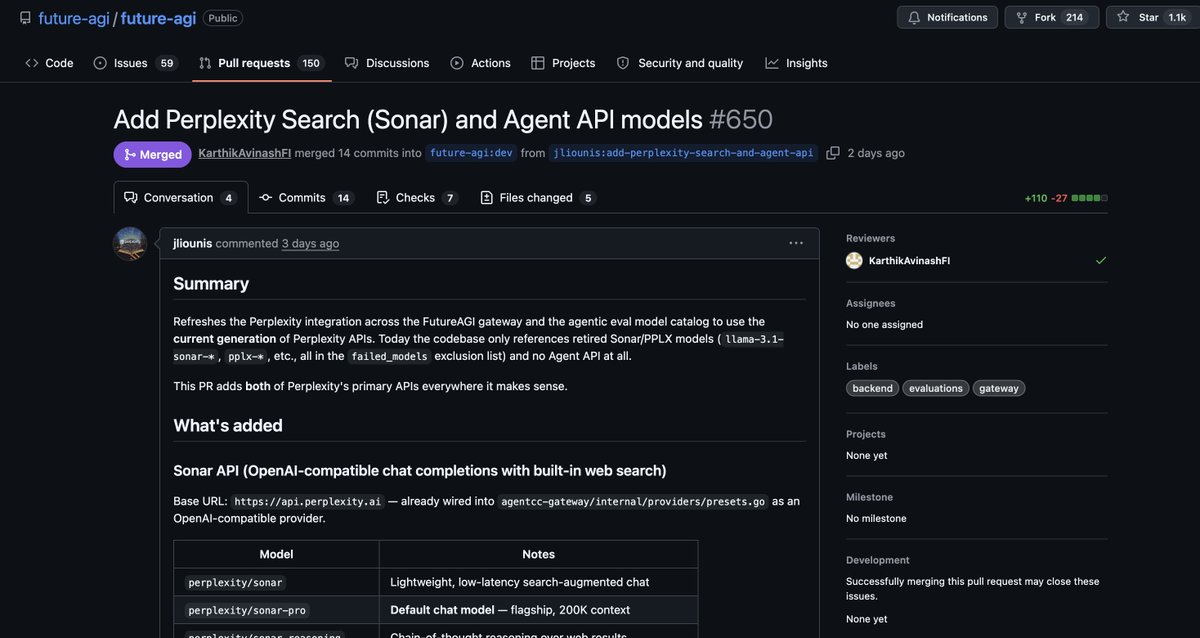The width and height of the screenshot is (1200, 638).
Task: Select the backend label
Action: (873, 388)
